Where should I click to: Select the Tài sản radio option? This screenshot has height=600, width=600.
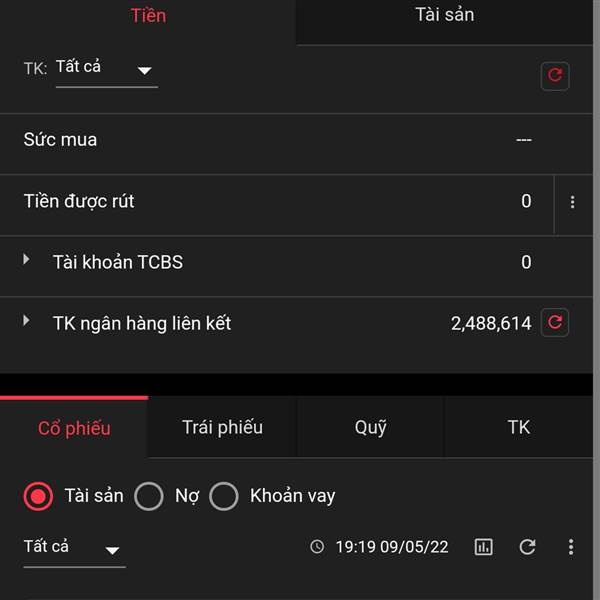(x=38, y=496)
